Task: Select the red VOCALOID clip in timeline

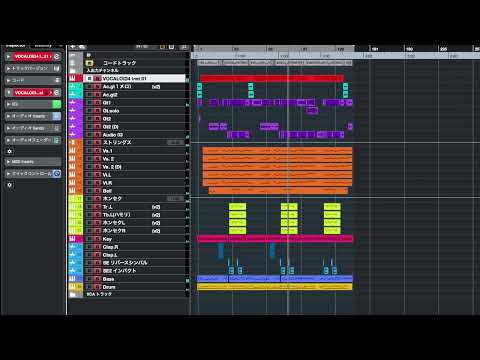Action: tap(272, 78)
